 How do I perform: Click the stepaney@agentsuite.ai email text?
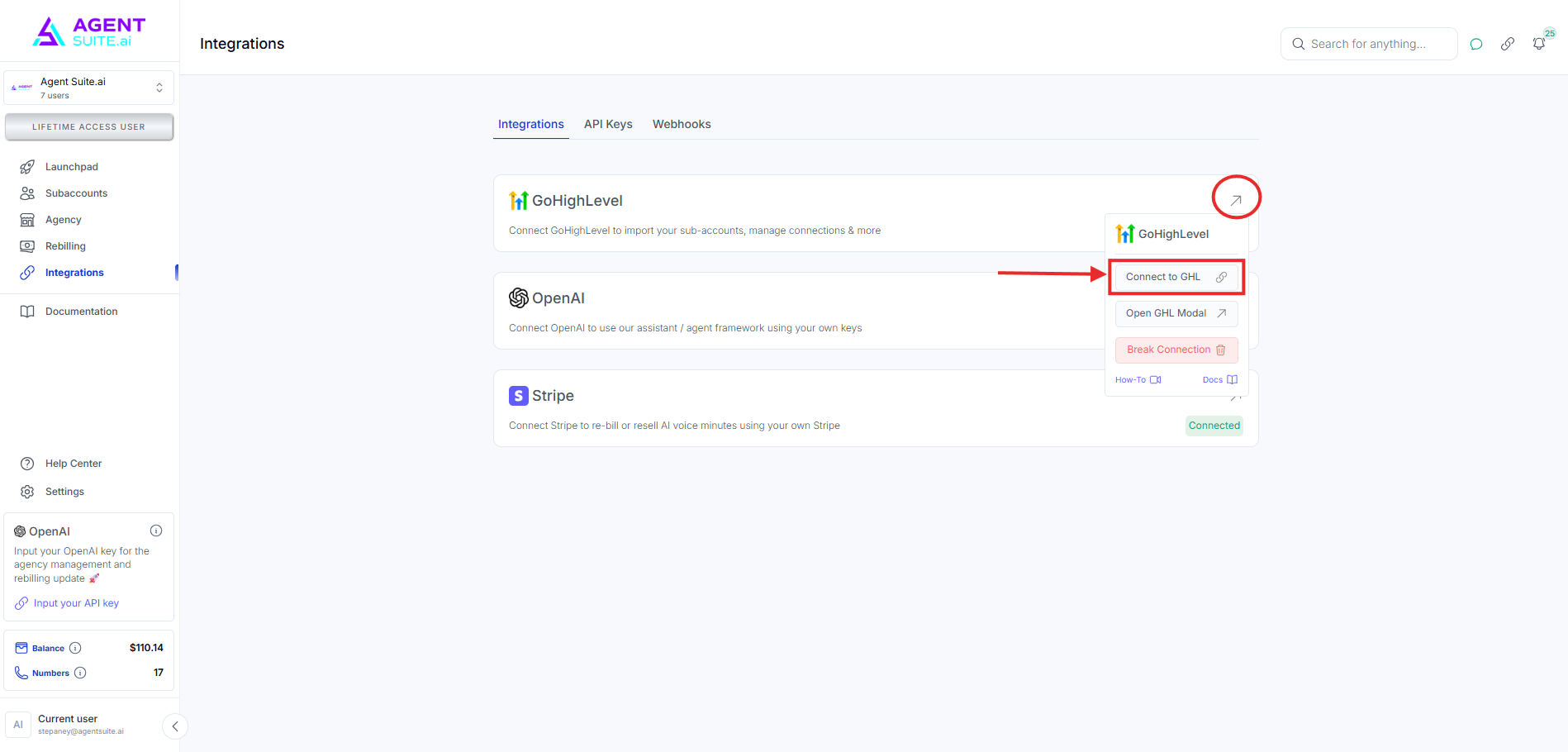pyautogui.click(x=81, y=731)
